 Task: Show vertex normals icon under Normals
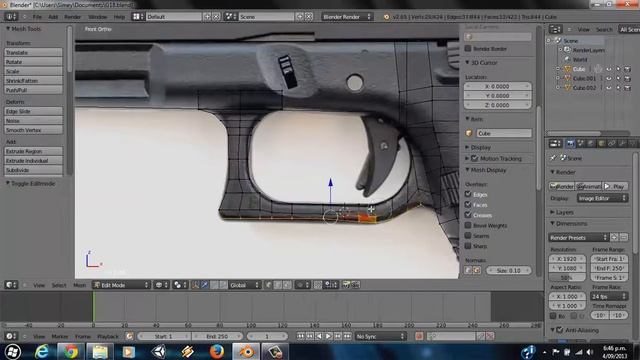[469, 270]
